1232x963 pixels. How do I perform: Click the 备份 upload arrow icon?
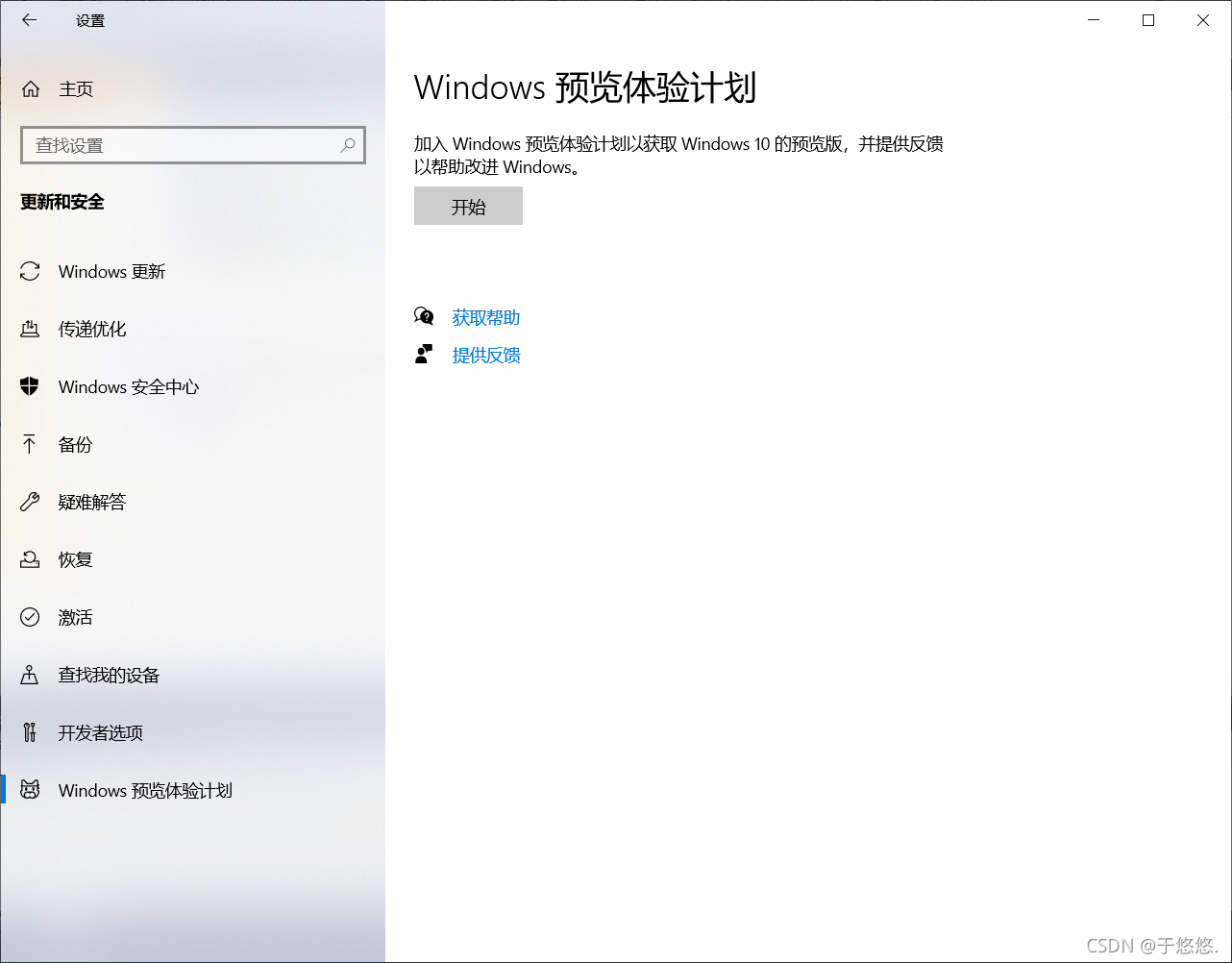click(x=30, y=444)
